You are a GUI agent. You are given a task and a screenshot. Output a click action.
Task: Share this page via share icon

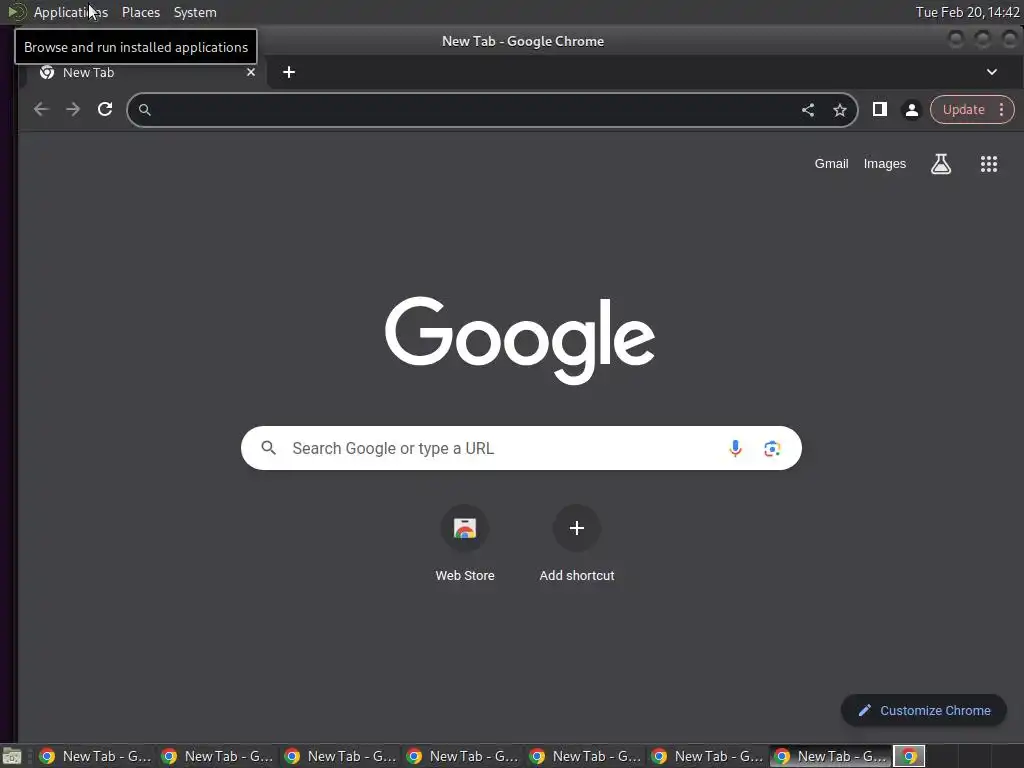pos(808,110)
